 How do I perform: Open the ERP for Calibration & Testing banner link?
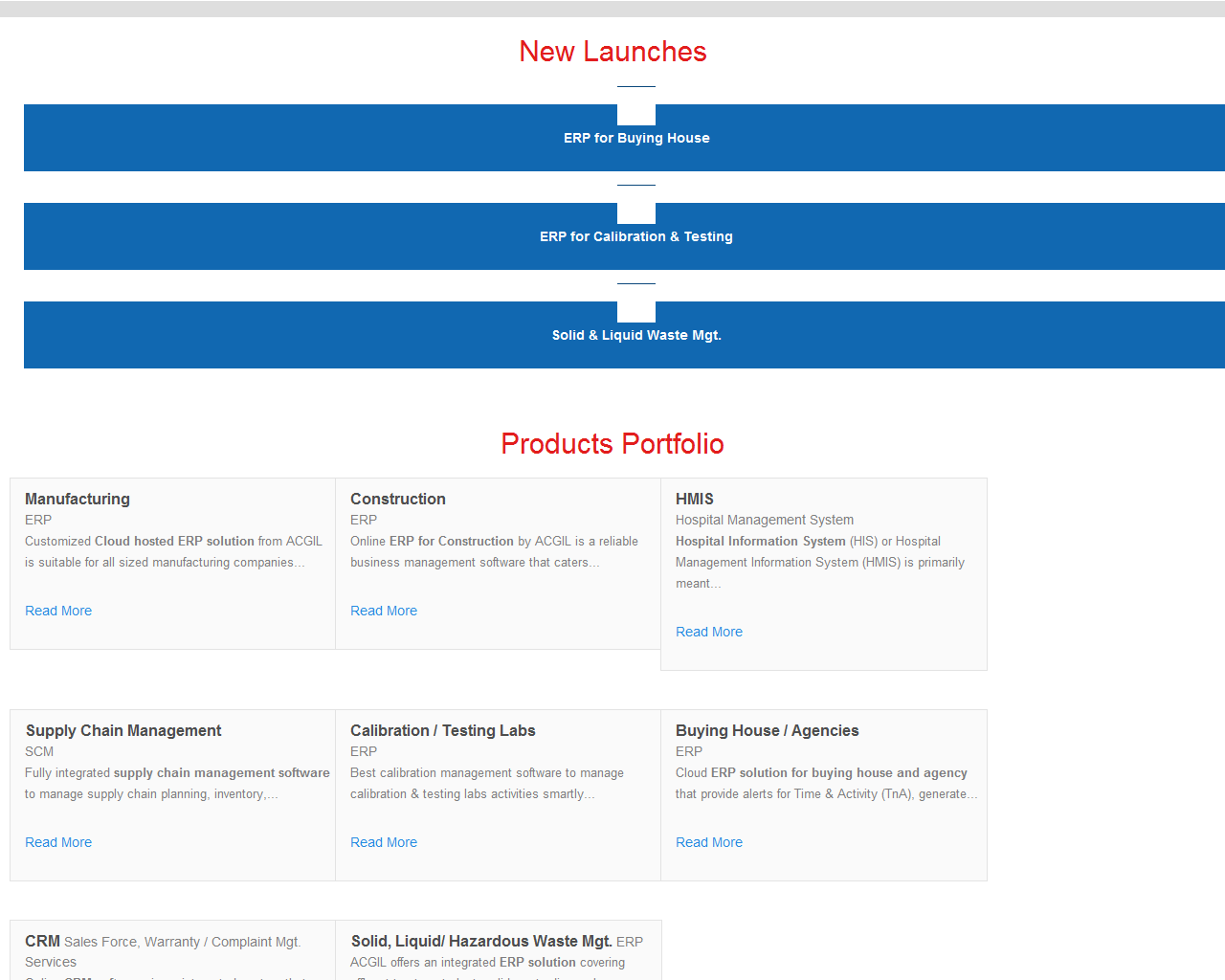coord(636,236)
